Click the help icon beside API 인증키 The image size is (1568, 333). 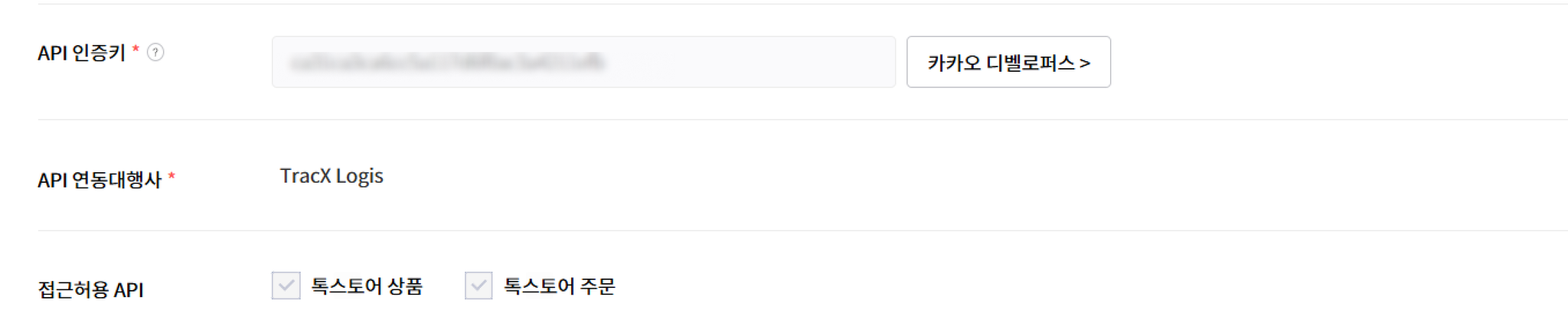click(x=155, y=52)
